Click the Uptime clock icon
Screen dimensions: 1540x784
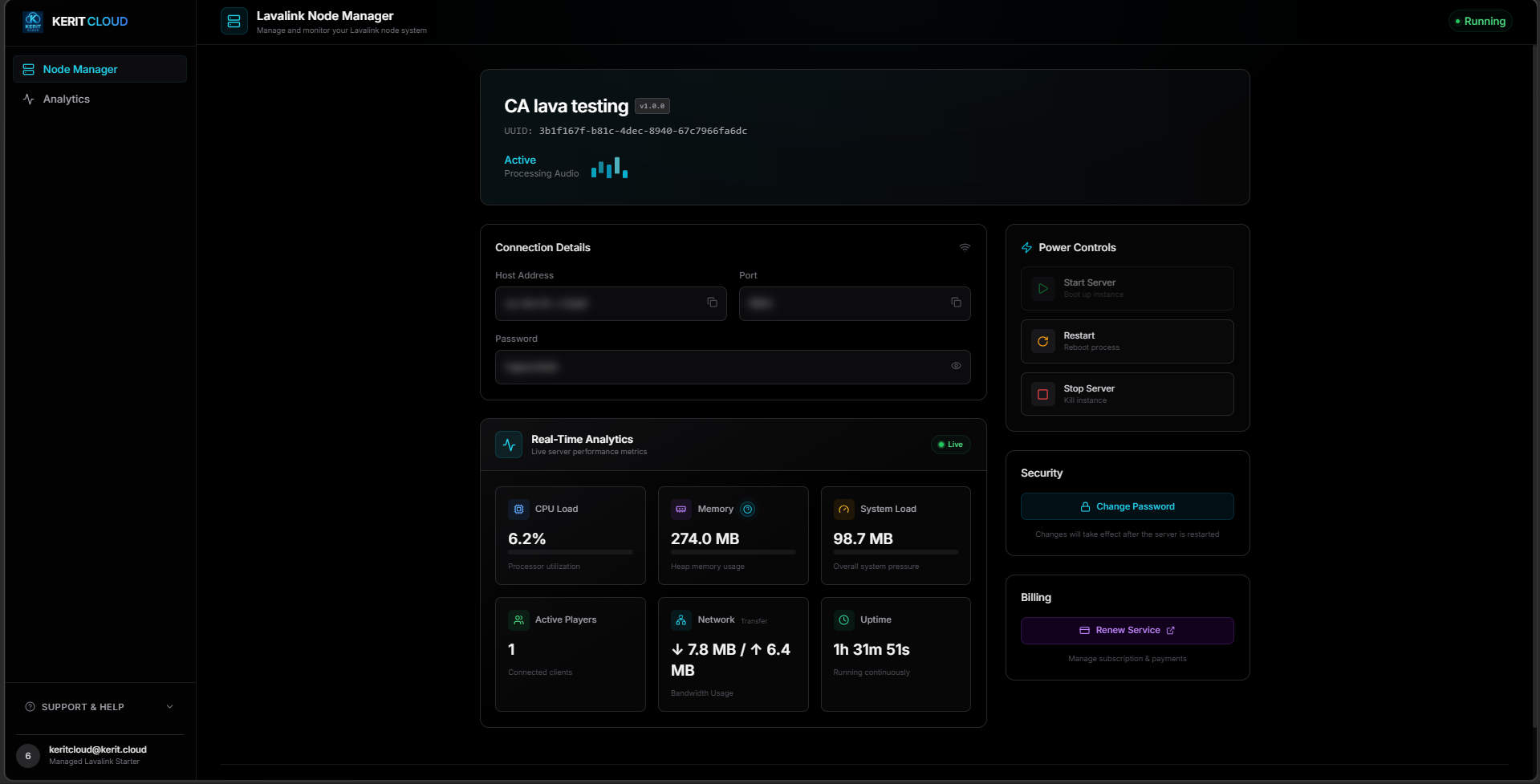[843, 619]
